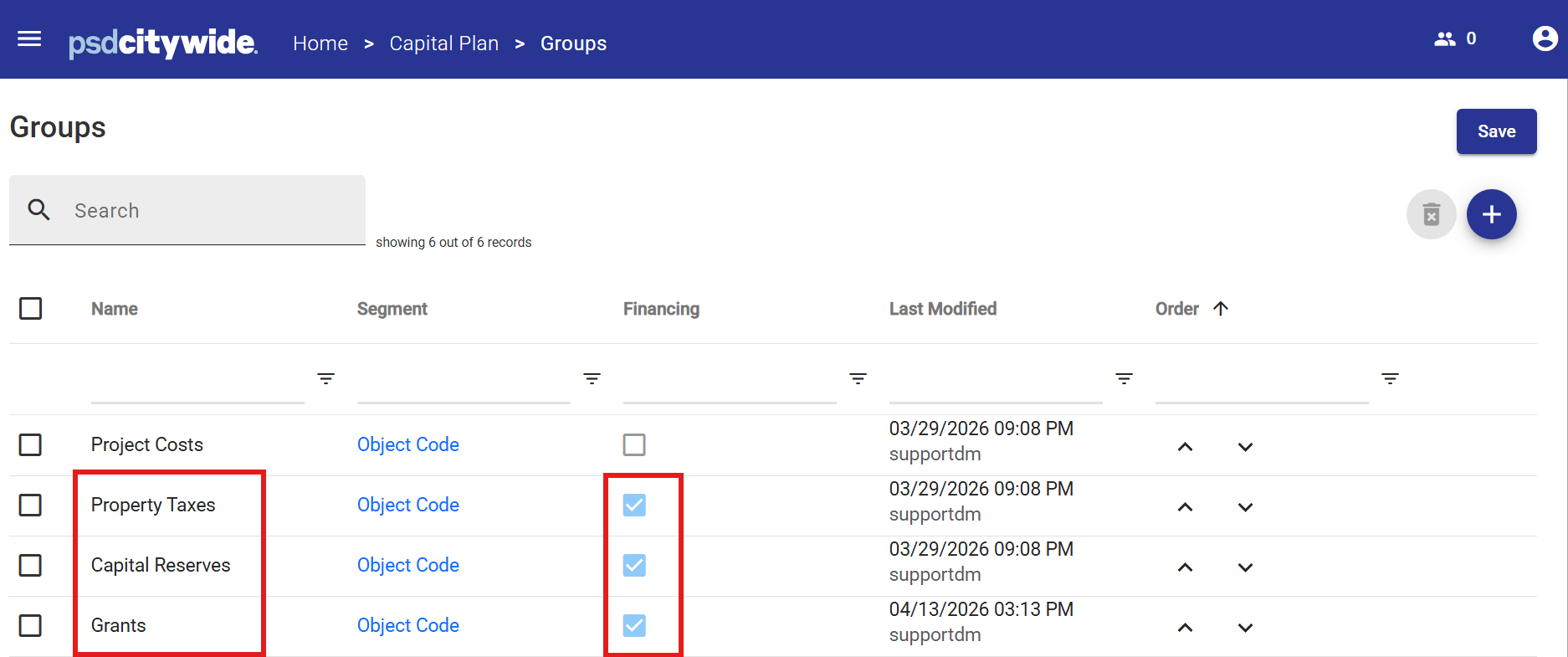Viewport: 1568px width, 657px height.
Task: Focus the Name filter input
Action: tap(197, 382)
